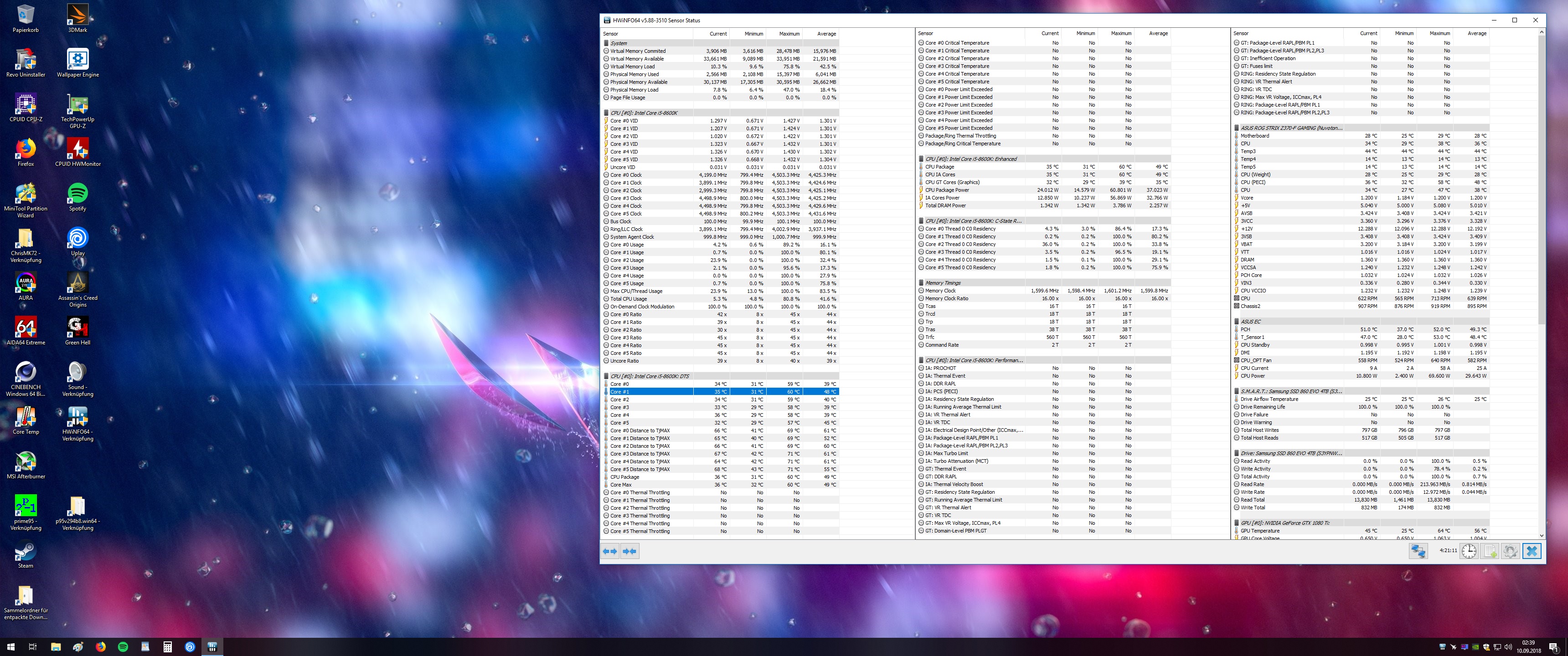Select the Green Hell desktop icon
The height and width of the screenshot is (656, 1568).
pos(77,331)
